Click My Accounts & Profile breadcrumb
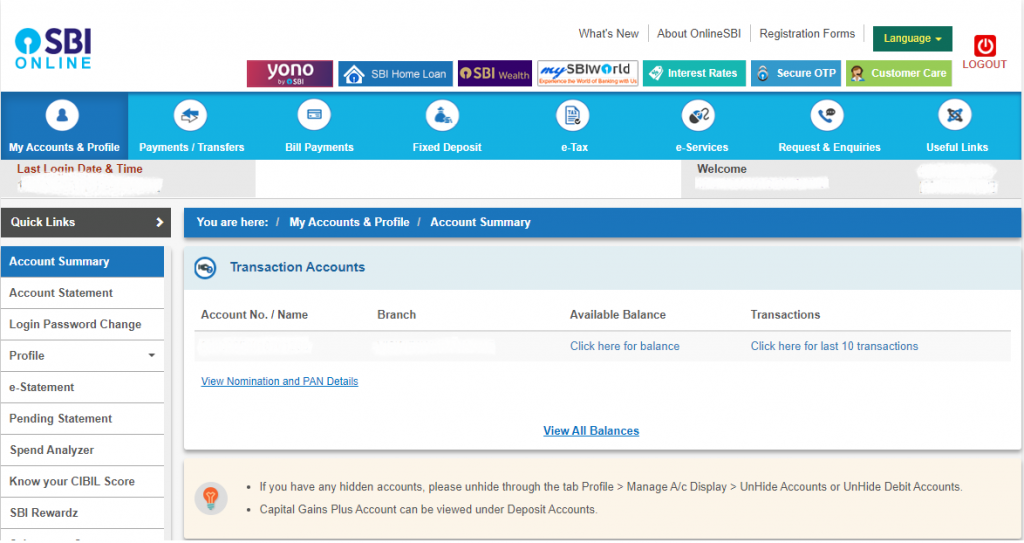This screenshot has width=1024, height=543. coord(349,222)
